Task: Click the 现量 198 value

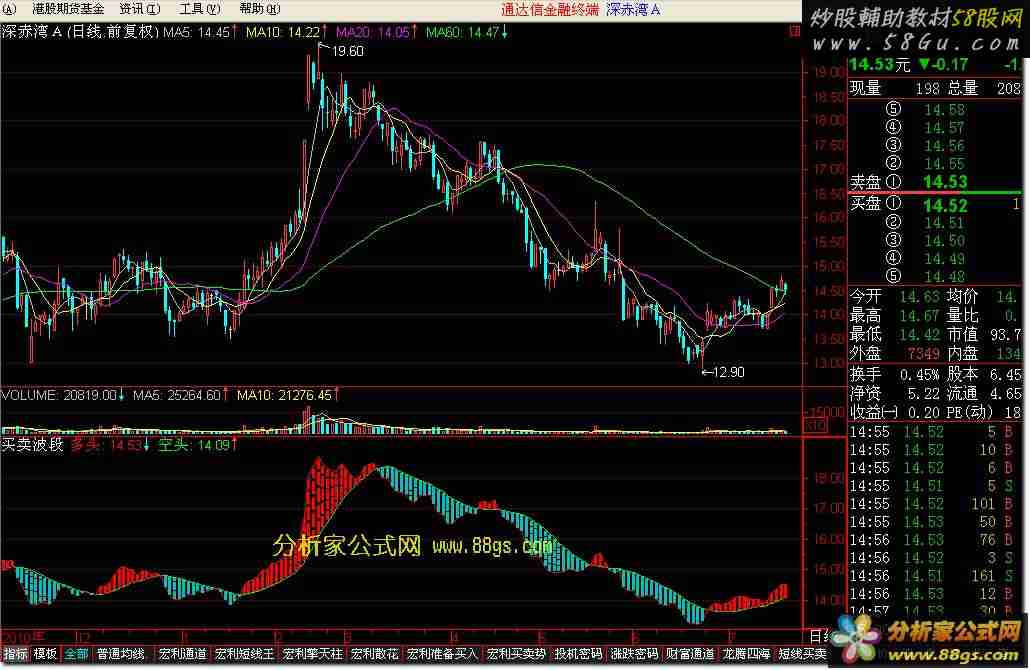Action: pyautogui.click(x=927, y=88)
